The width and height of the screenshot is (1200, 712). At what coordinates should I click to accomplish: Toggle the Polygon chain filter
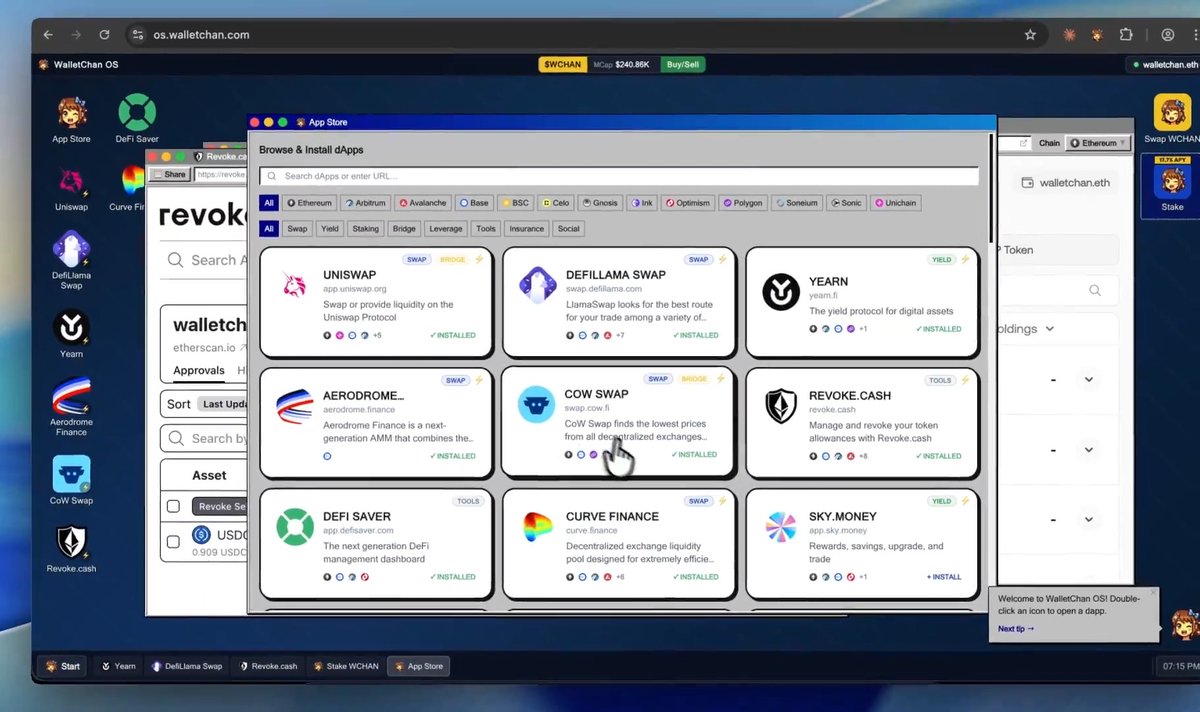pyautogui.click(x=743, y=203)
